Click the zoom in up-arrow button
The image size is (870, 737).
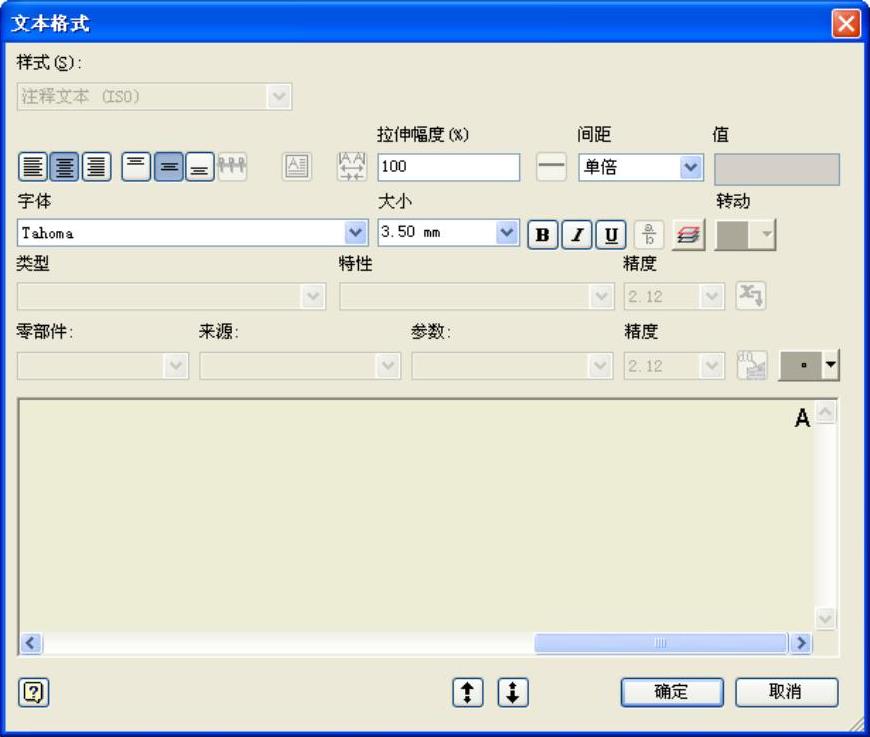[468, 692]
